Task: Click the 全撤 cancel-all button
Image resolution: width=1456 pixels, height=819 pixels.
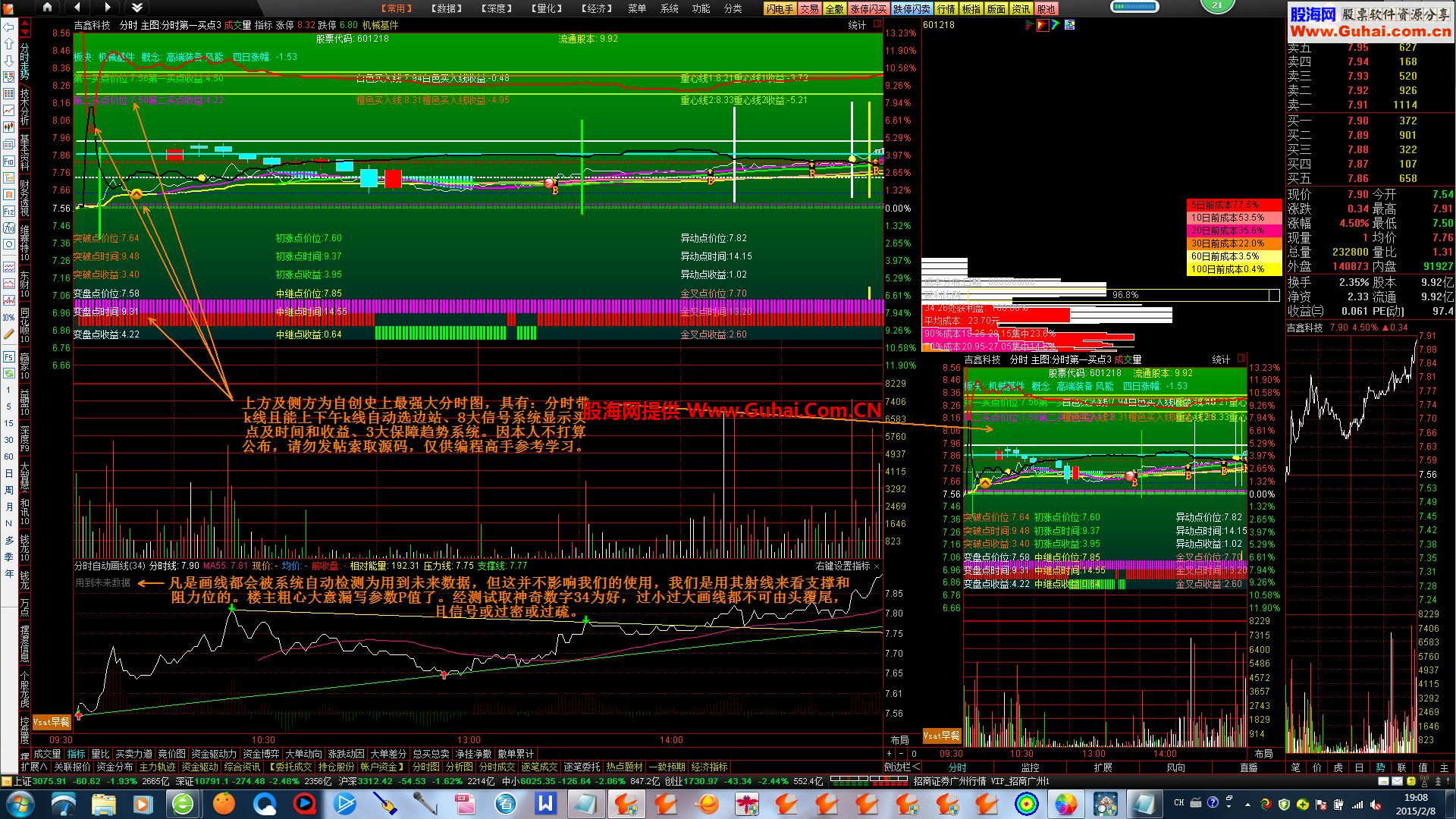Action: [834, 9]
